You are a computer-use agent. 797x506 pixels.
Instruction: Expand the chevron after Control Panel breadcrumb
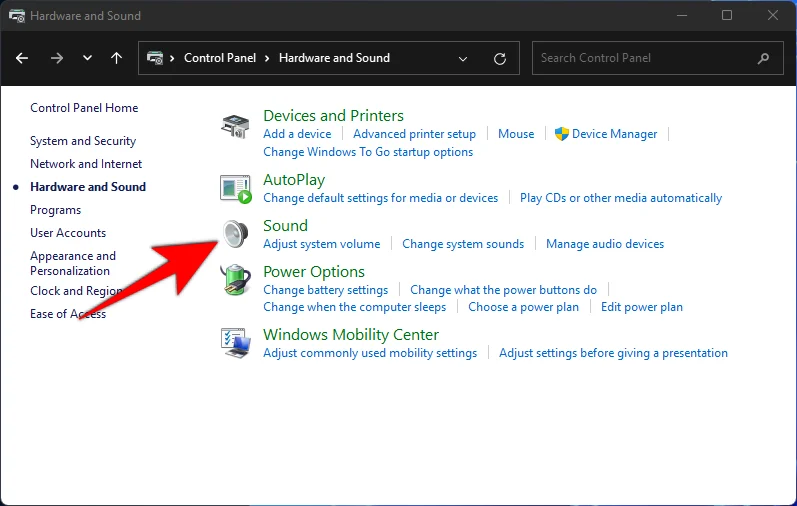coord(268,58)
